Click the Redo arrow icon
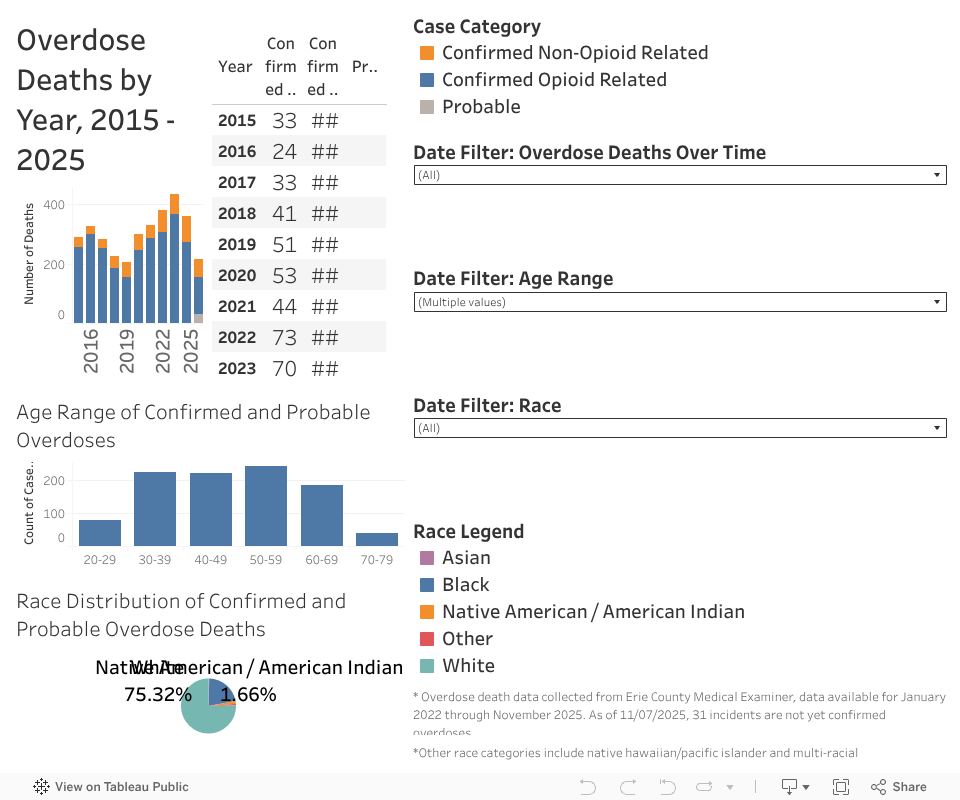Image resolution: width=960 pixels, height=800 pixels. tap(627, 787)
